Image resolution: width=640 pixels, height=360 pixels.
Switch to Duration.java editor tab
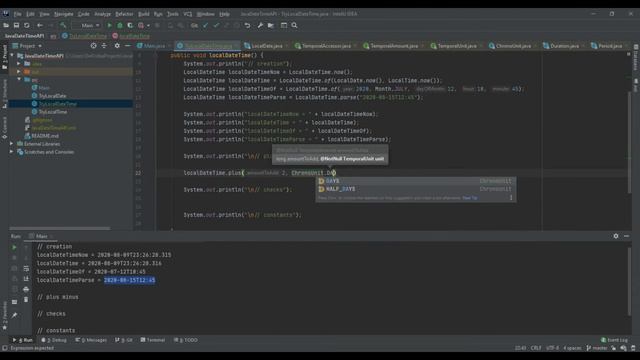click(564, 46)
